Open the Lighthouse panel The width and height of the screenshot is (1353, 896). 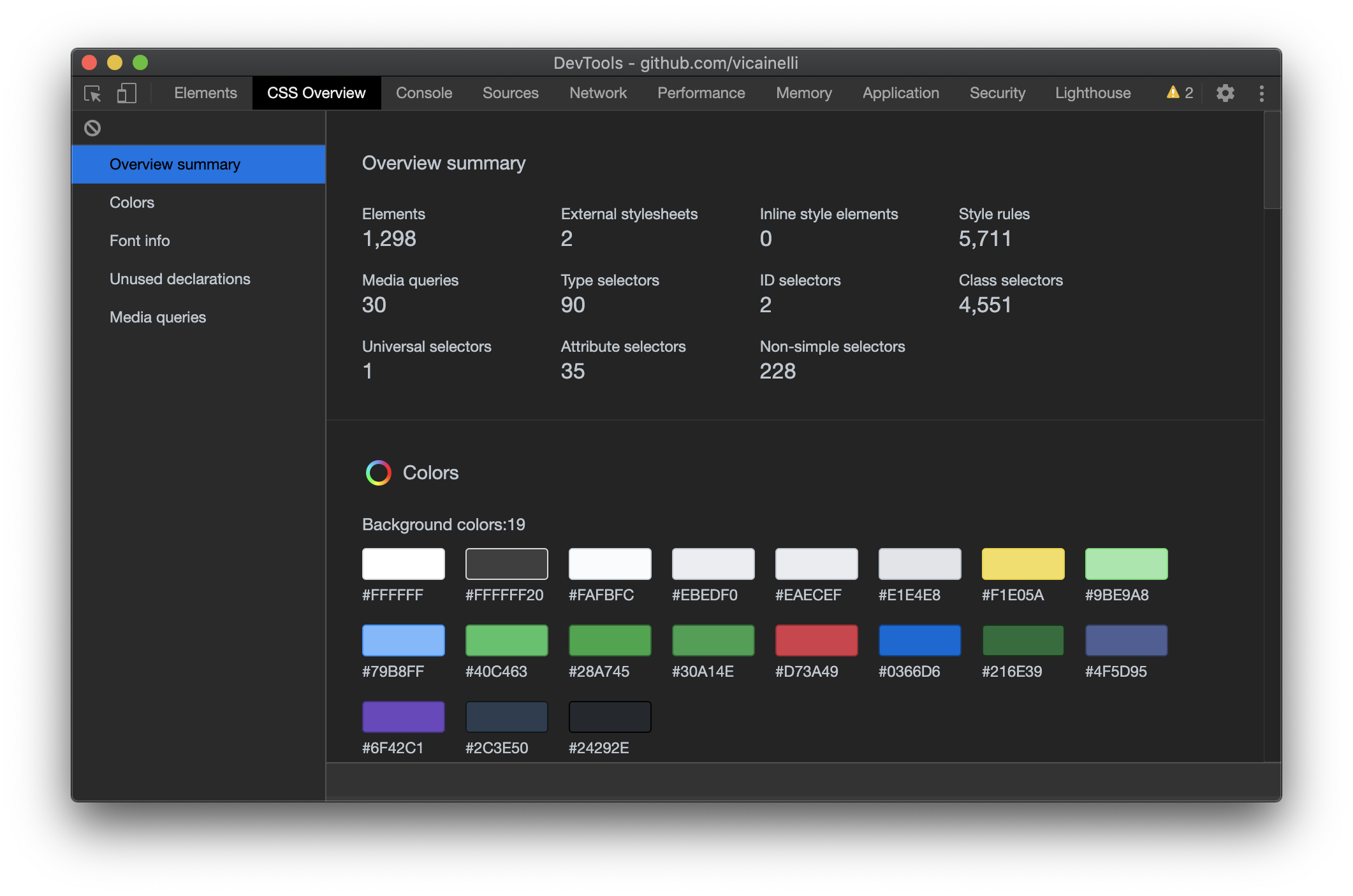click(1092, 92)
